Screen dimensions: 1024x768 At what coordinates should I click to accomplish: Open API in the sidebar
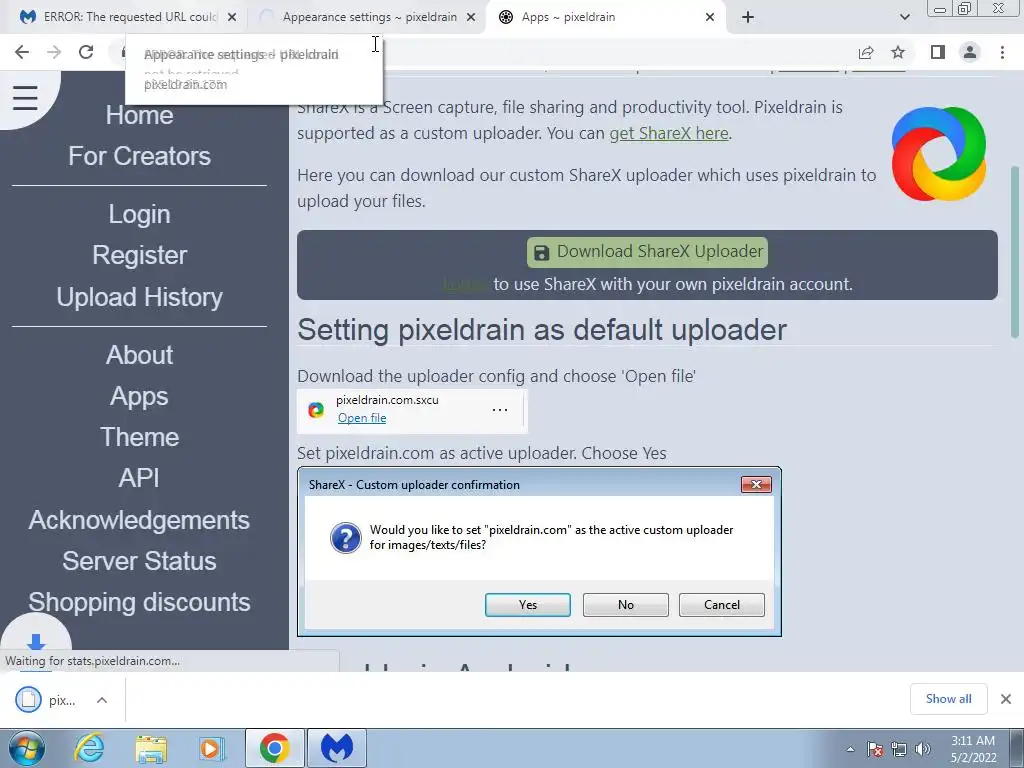tap(139, 478)
